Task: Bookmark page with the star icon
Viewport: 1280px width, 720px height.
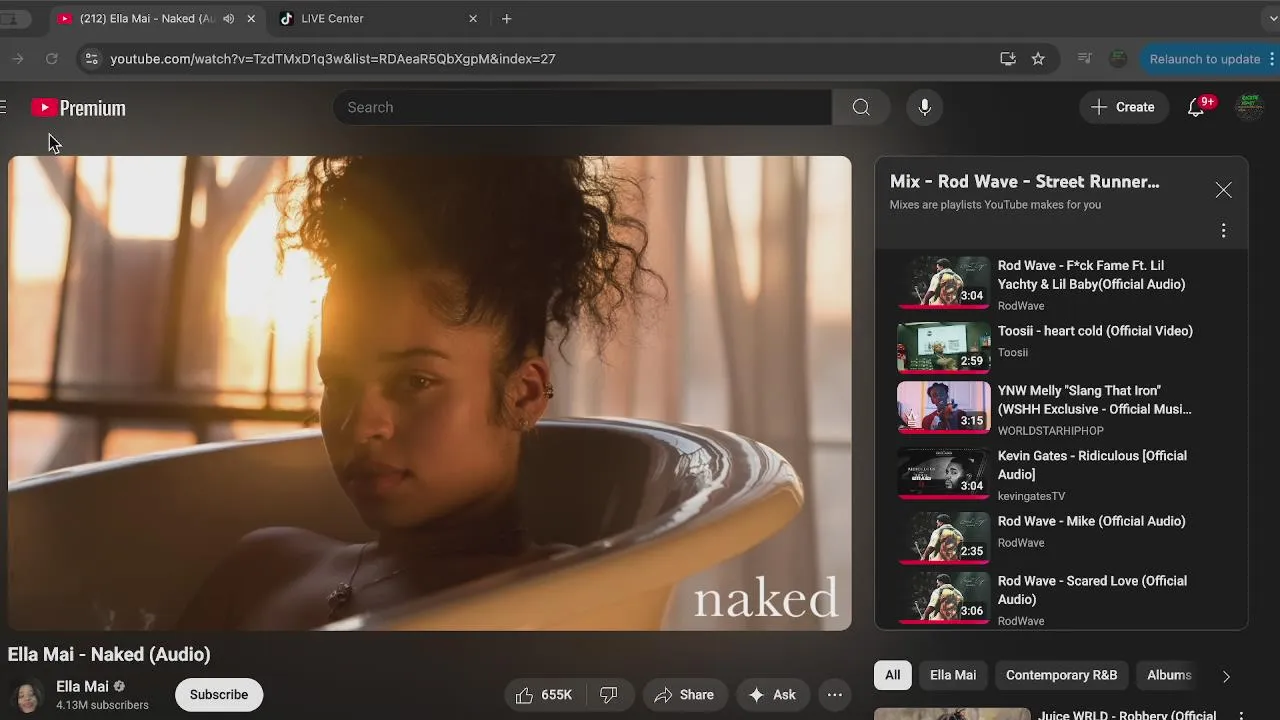Action: coord(1038,59)
